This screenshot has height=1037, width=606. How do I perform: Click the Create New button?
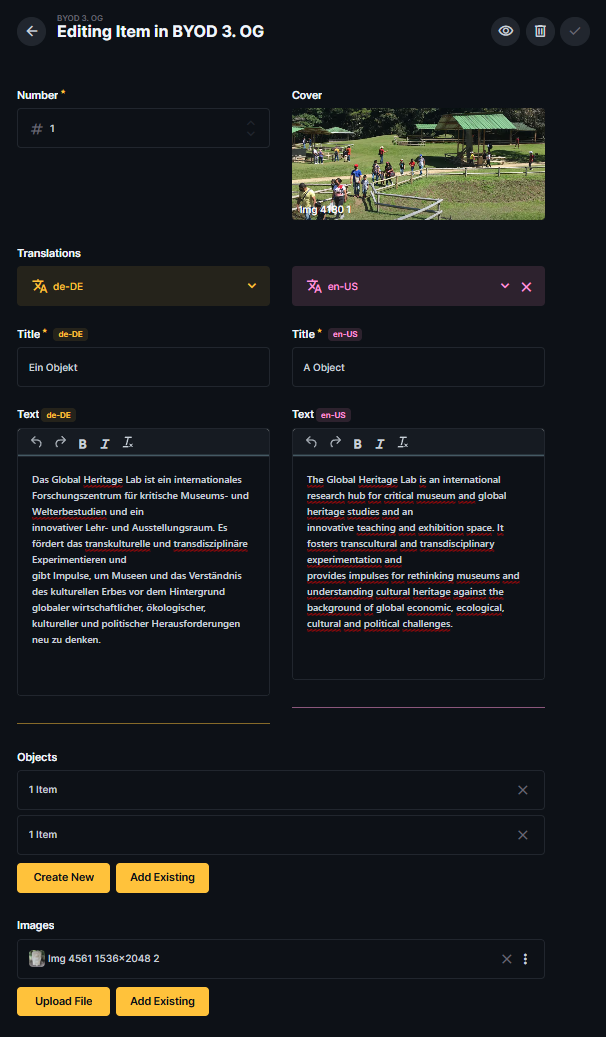(64, 878)
